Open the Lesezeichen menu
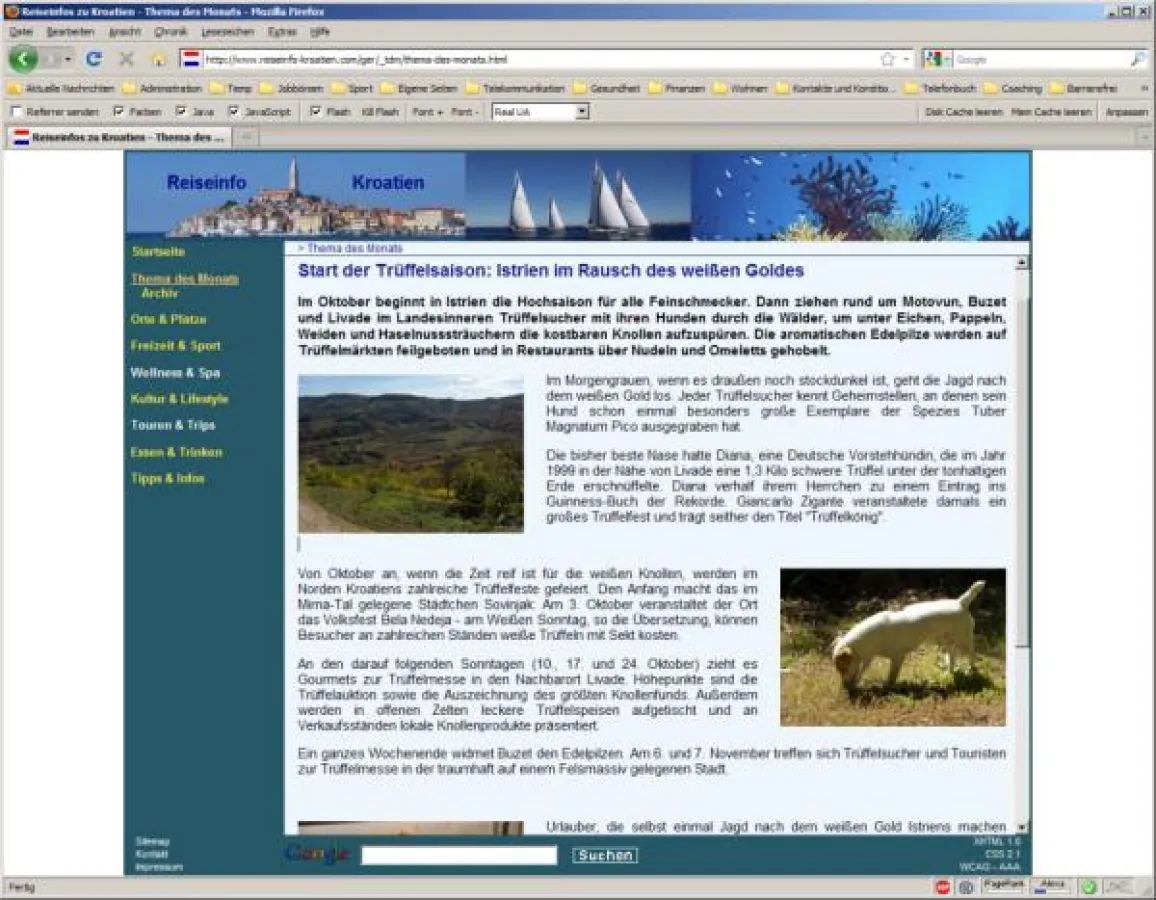The width and height of the screenshot is (1156, 900). (222, 32)
